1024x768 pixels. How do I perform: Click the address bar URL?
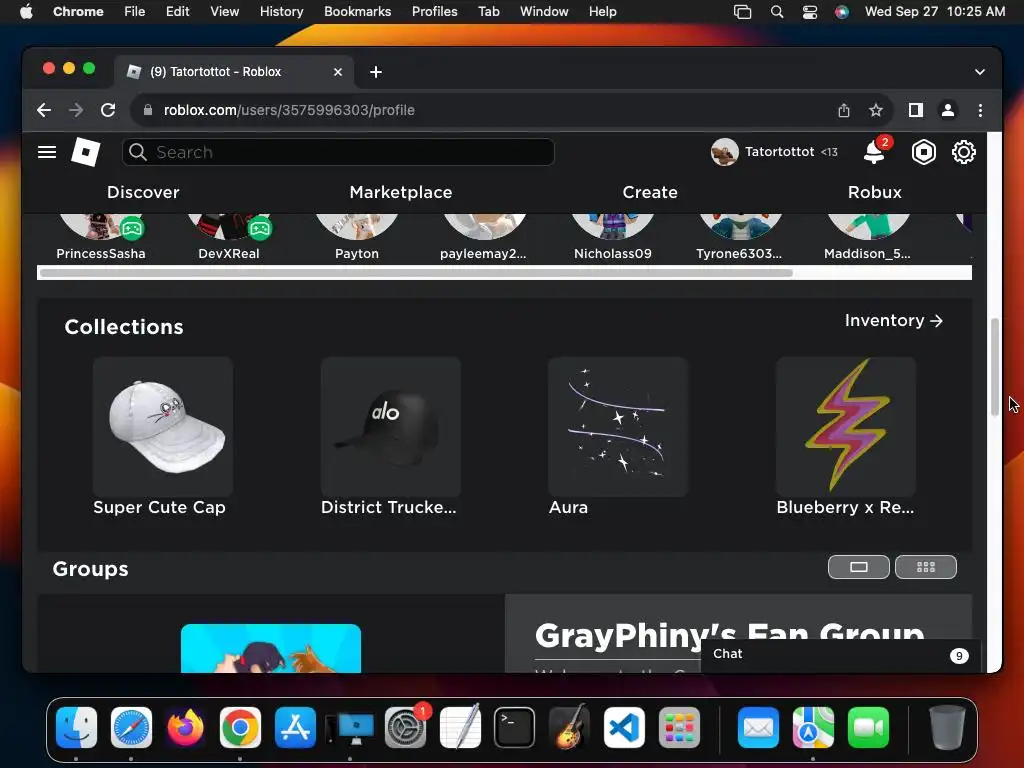pyautogui.click(x=289, y=110)
